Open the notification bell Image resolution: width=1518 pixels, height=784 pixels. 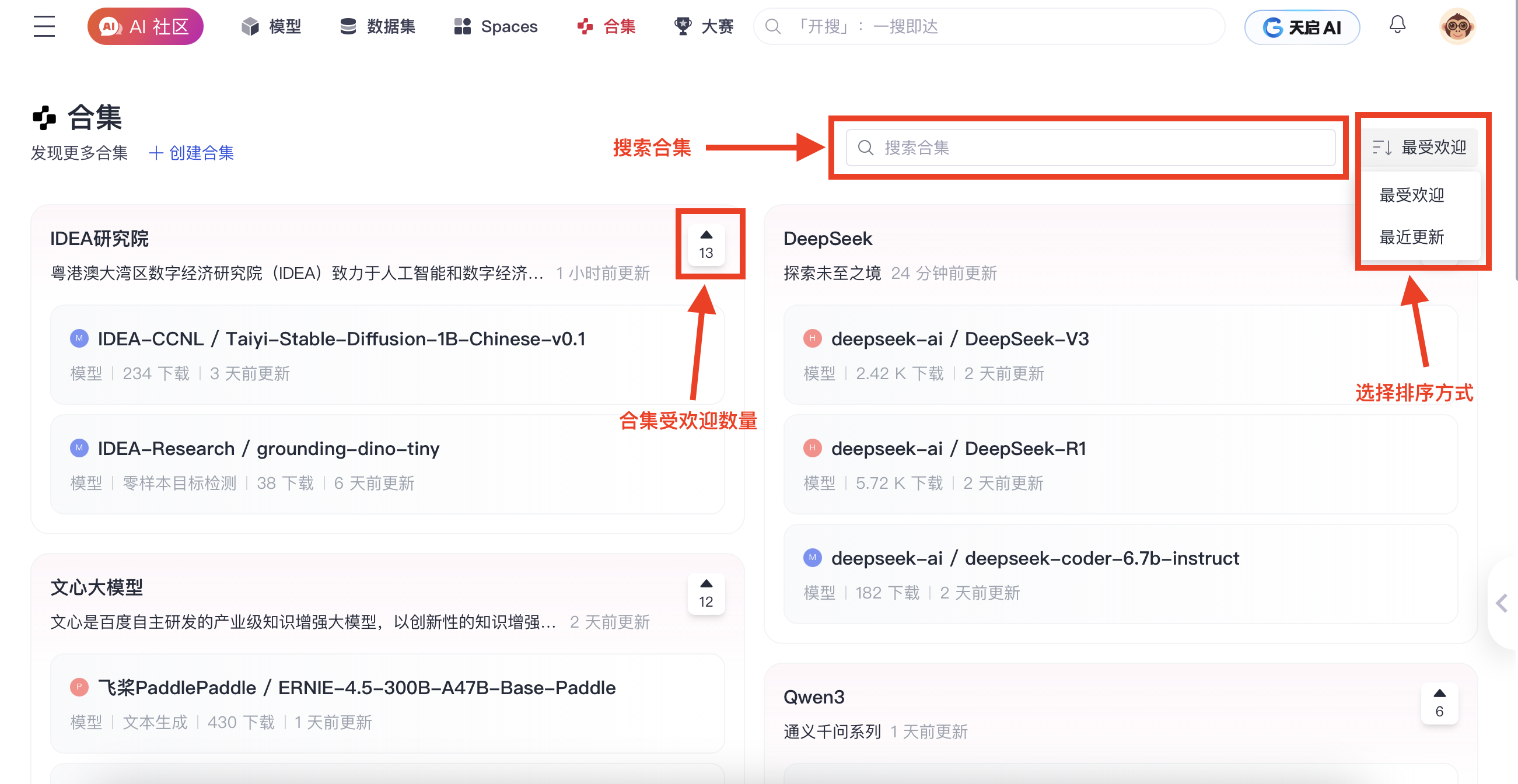tap(1397, 24)
